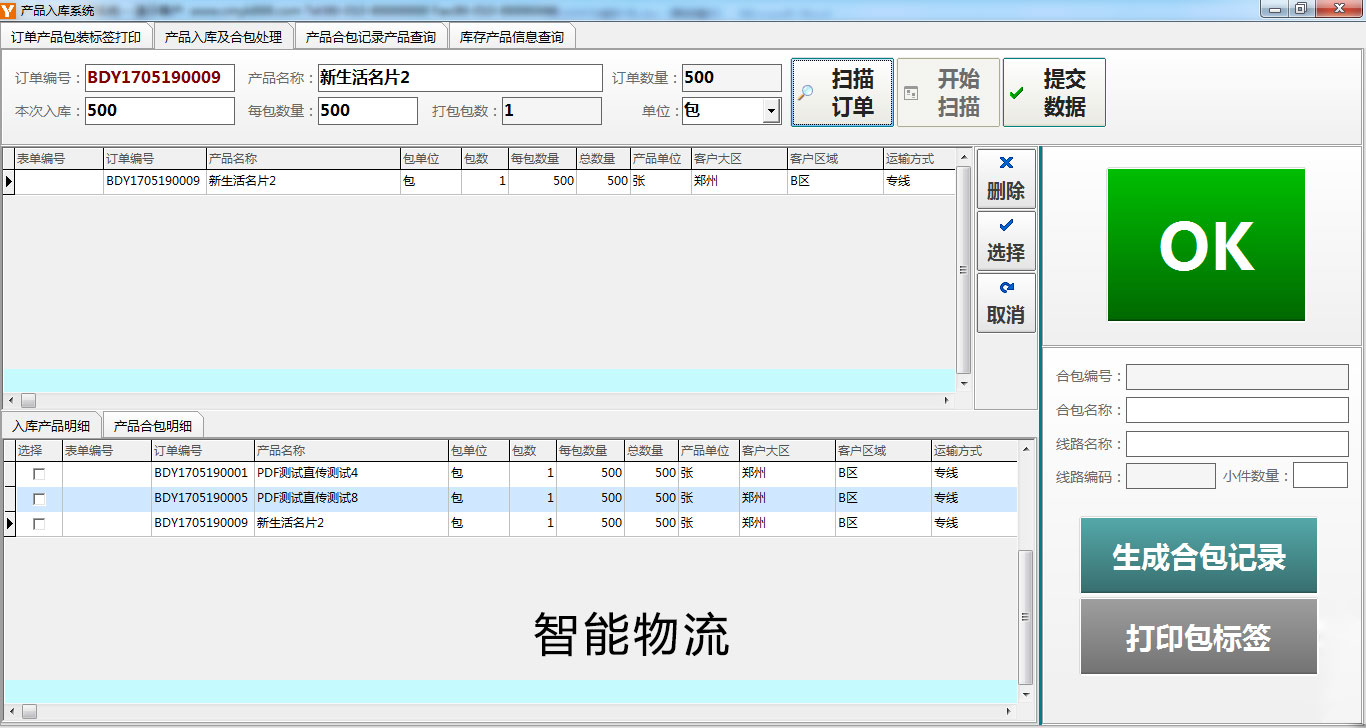Image resolution: width=1366 pixels, height=728 pixels.
Task: Click the 打印包标签 button
Action: pos(1198,637)
